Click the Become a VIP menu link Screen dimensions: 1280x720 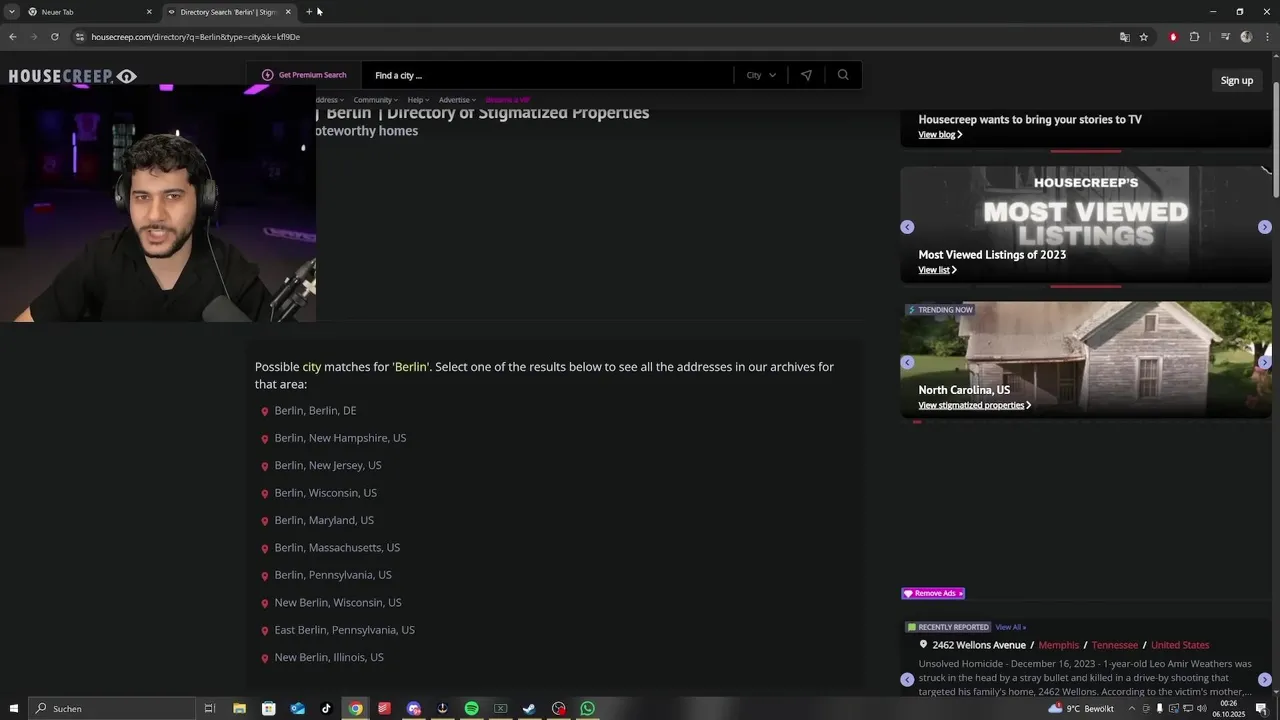pos(507,100)
